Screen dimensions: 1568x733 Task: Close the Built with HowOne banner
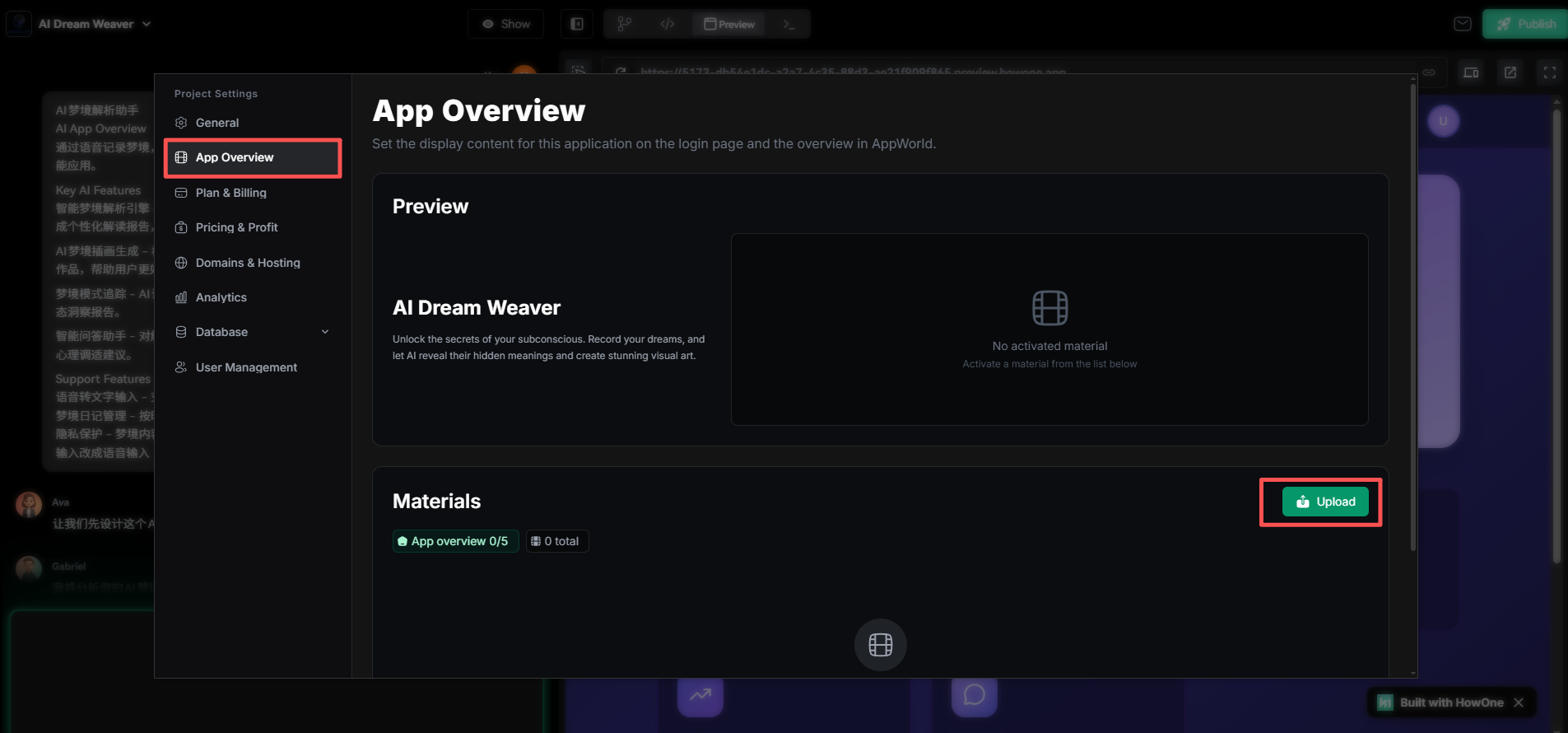[x=1519, y=703]
